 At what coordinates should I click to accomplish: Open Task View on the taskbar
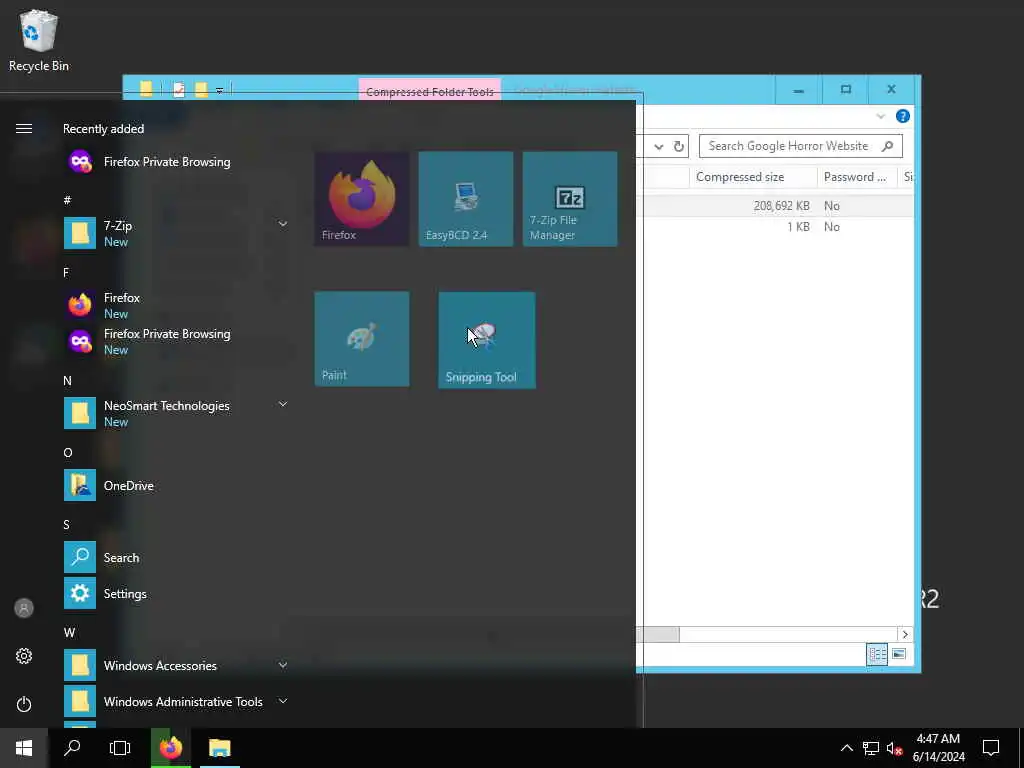point(120,748)
